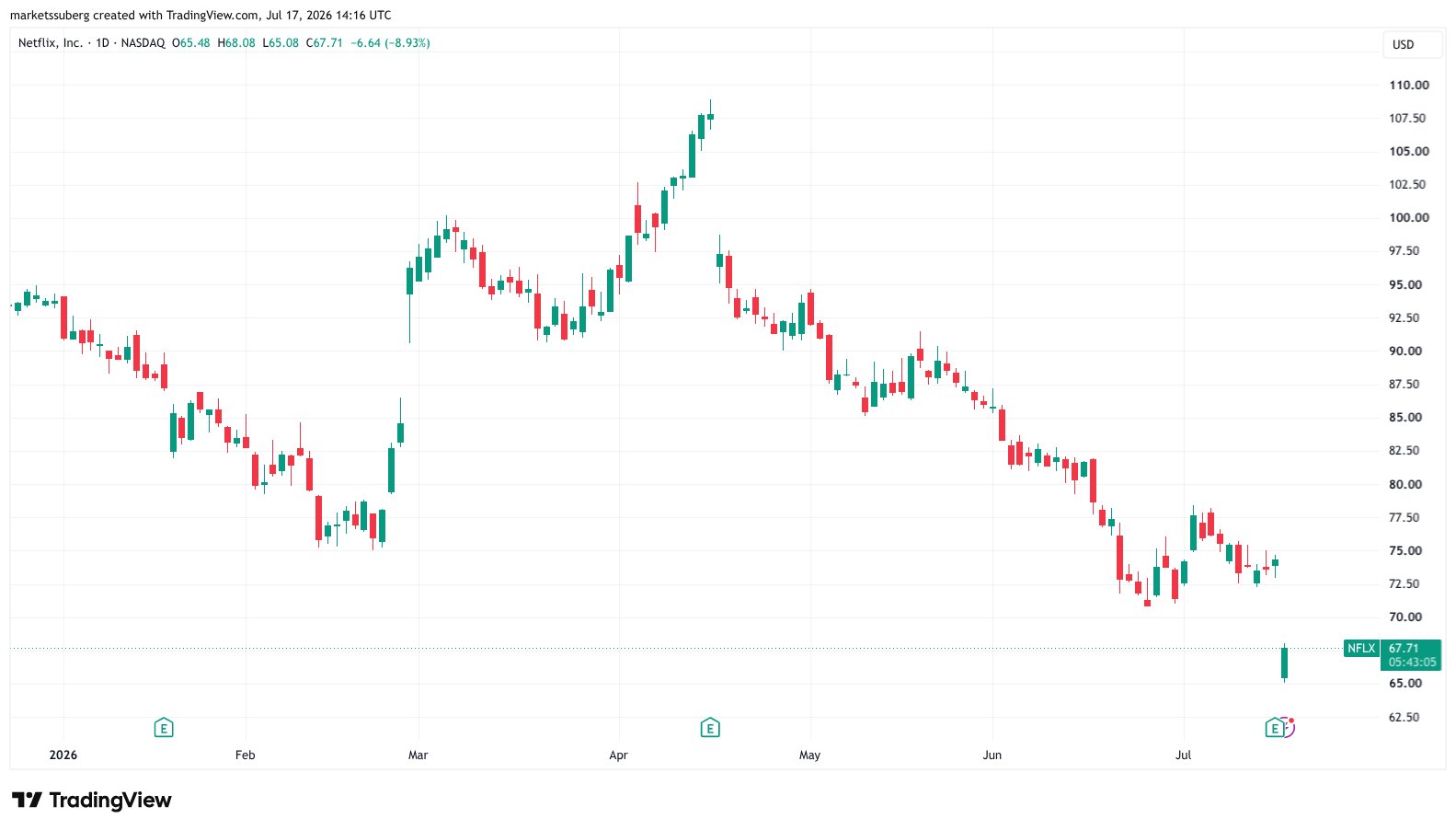The image size is (1456, 830).
Task: Click the April peak candle near 108
Action: 710,117
